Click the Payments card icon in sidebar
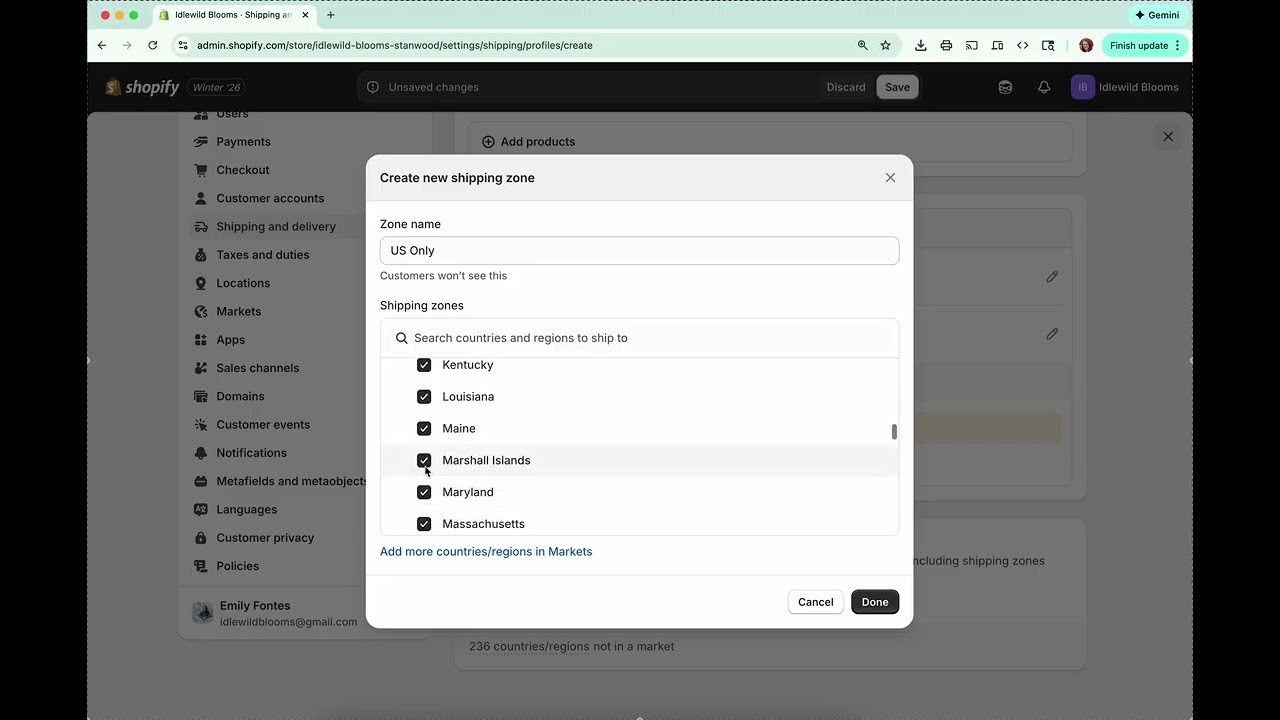Image resolution: width=1280 pixels, height=720 pixels. (x=201, y=142)
